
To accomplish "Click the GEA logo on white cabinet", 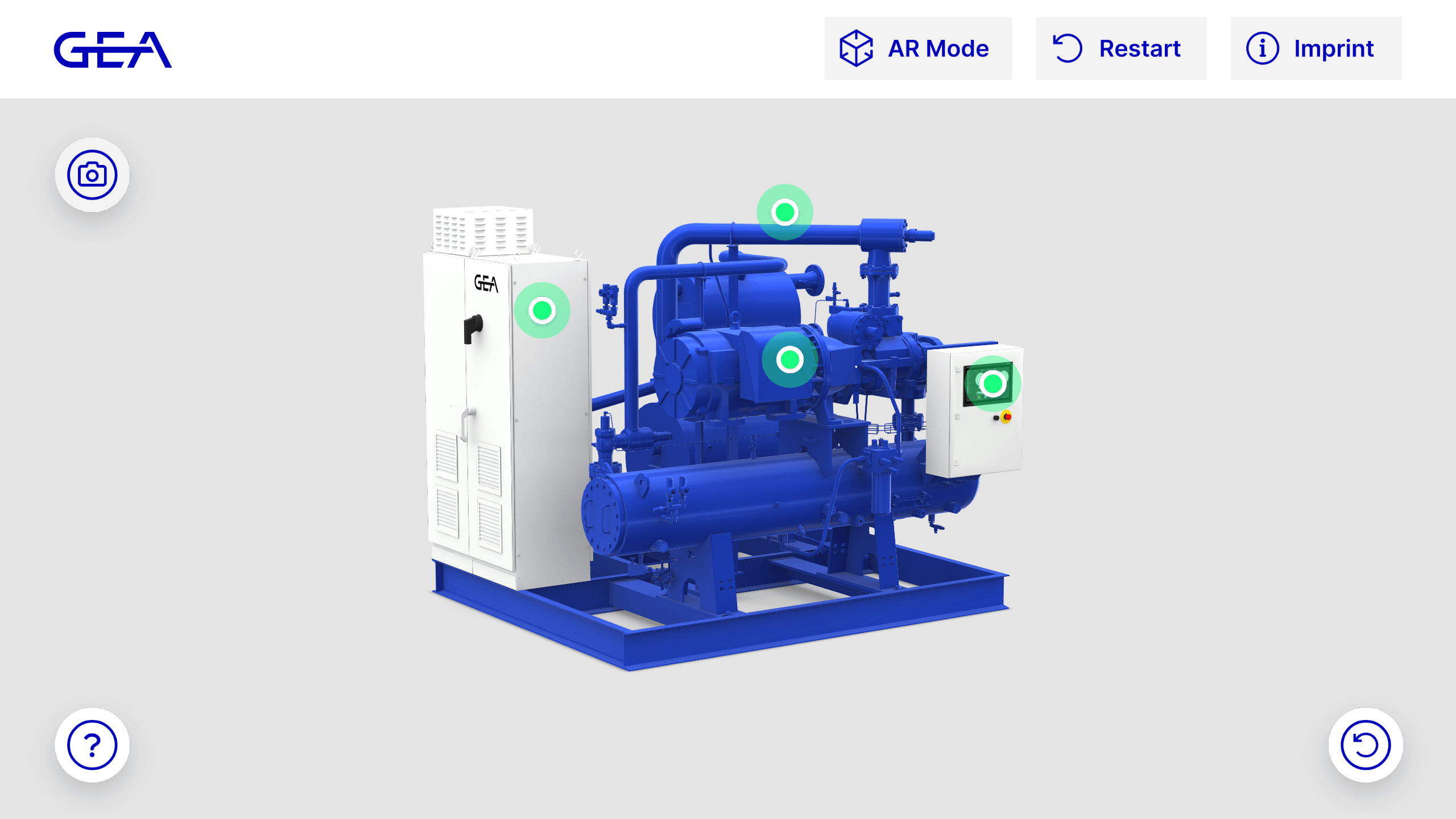I will click(x=486, y=283).
